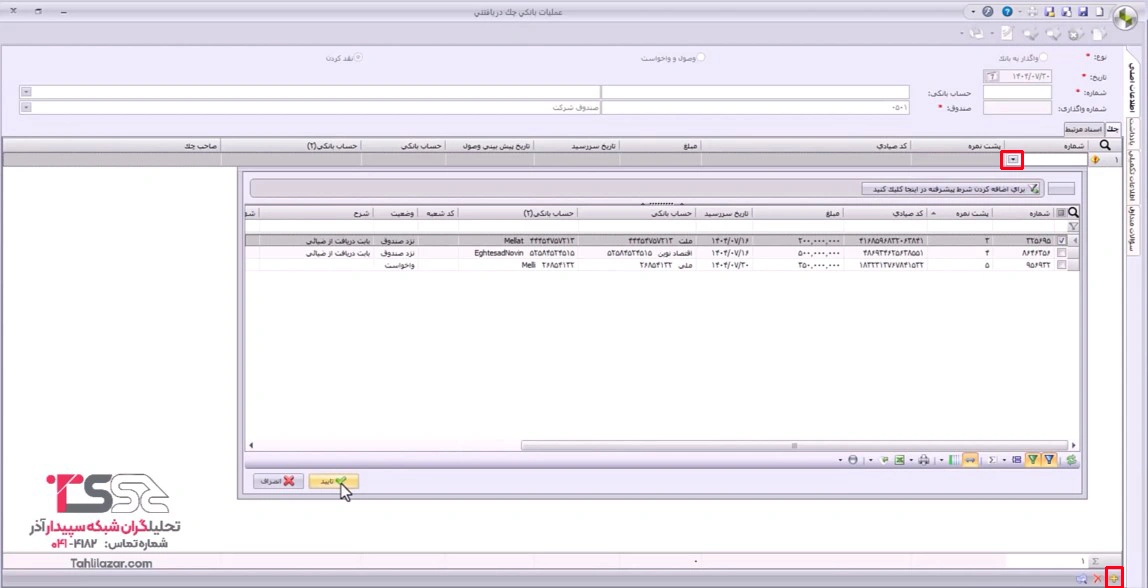Cancel the popup with the انصراف button
1148x588 pixels.
pyautogui.click(x=278, y=481)
